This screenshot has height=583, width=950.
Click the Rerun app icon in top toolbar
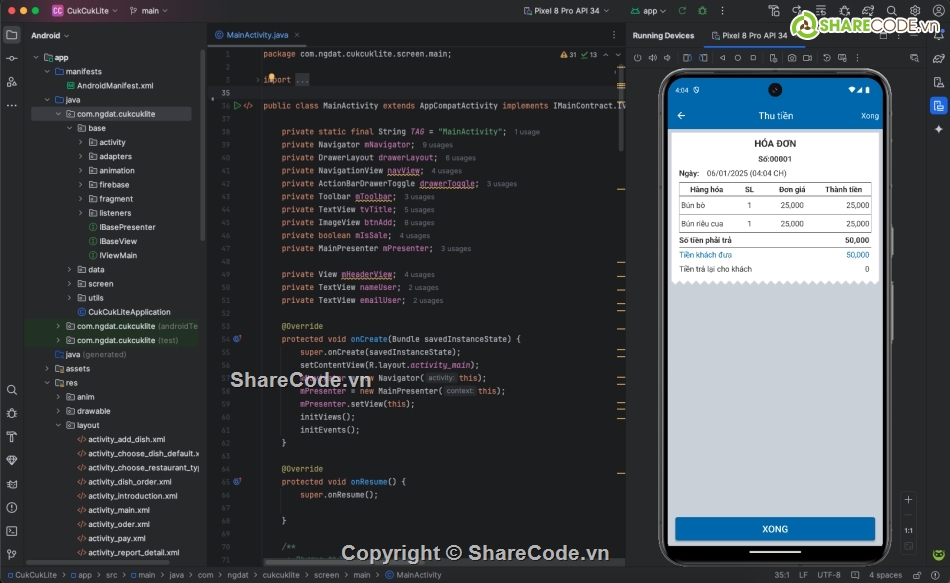pos(682,11)
